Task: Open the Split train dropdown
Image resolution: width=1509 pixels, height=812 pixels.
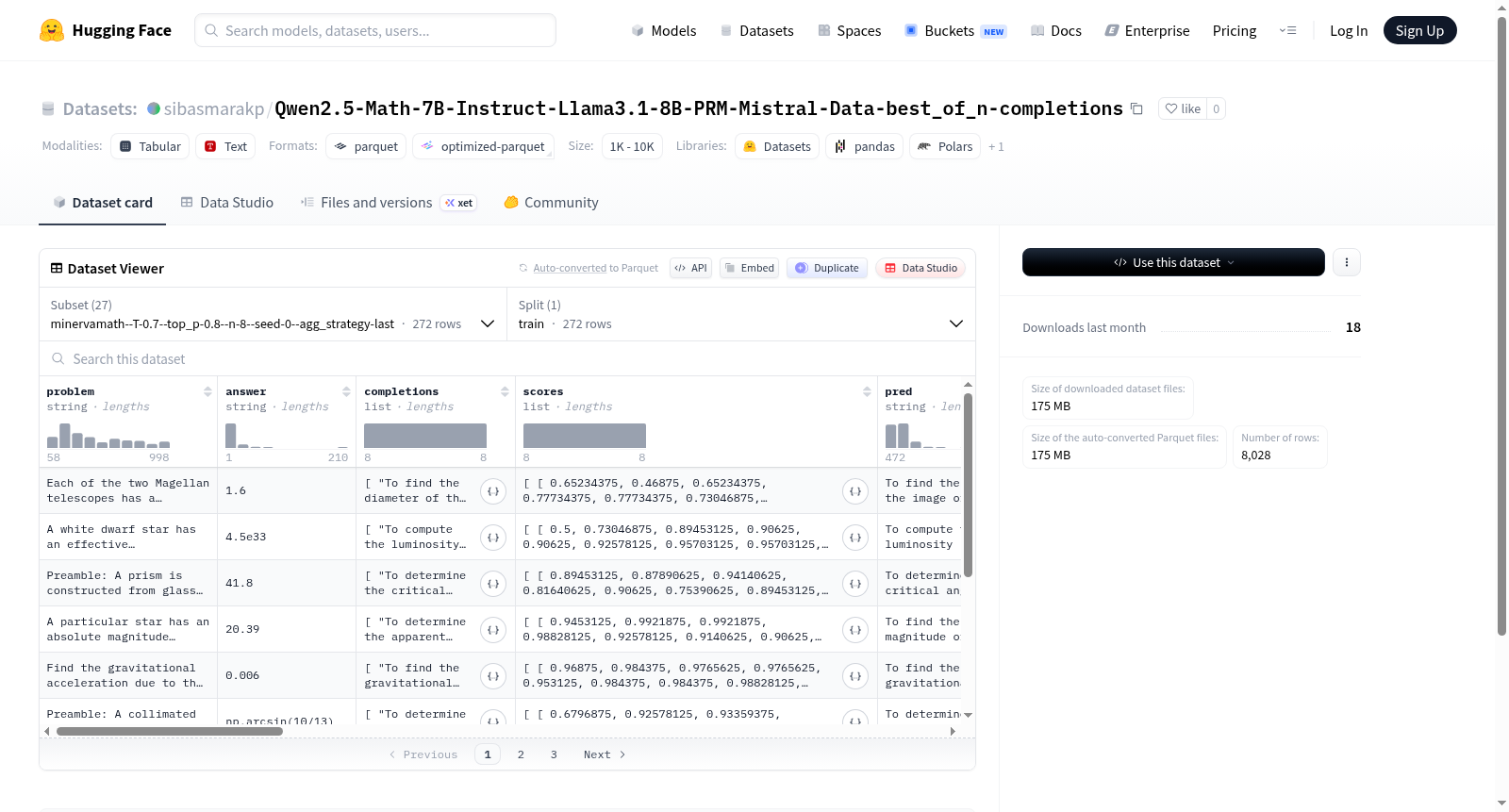Action: pos(740,314)
